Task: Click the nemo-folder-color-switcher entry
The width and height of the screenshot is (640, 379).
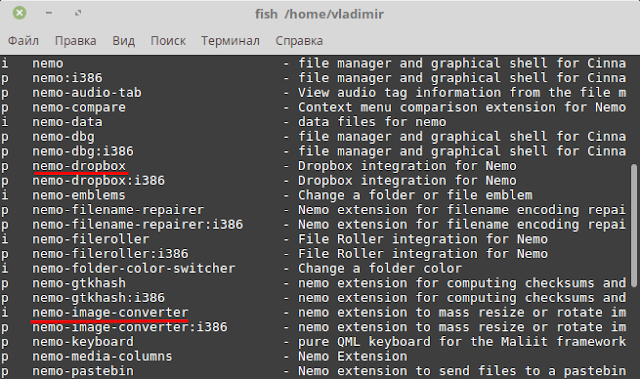Action: pyautogui.click(x=134, y=268)
